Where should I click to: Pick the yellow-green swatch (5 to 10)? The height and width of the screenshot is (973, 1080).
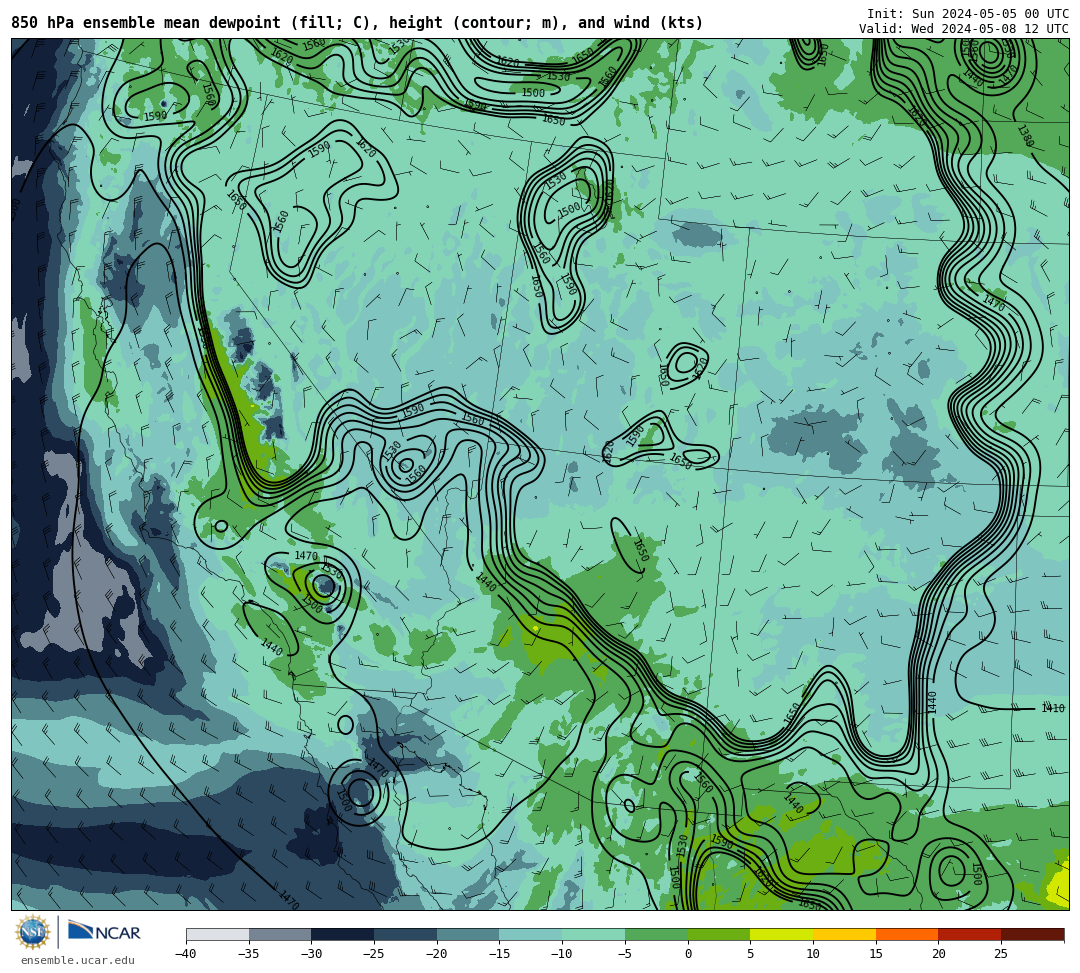point(782,934)
